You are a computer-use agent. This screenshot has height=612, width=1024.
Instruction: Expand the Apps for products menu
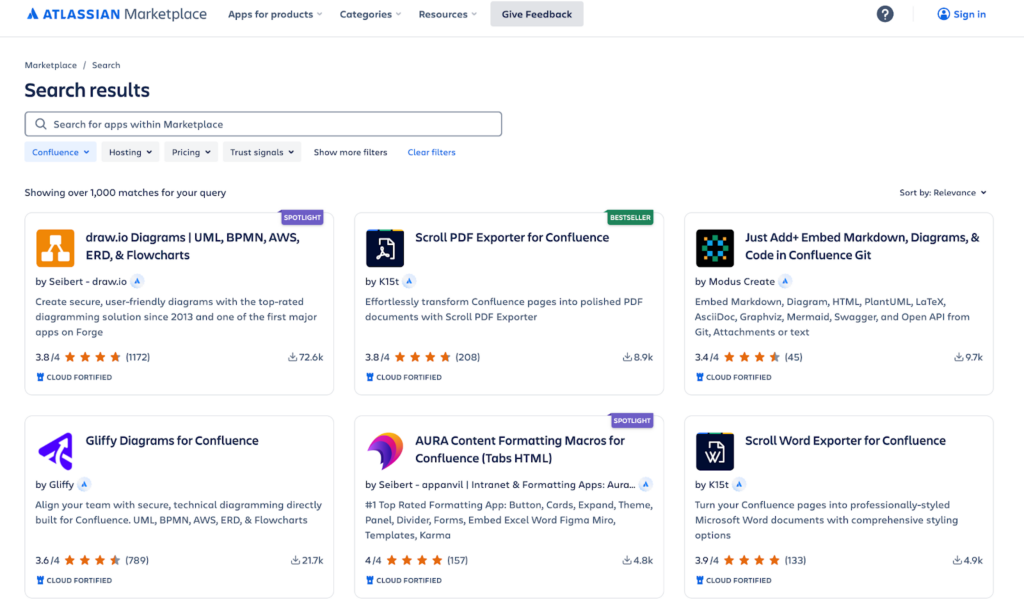pyautogui.click(x=275, y=14)
